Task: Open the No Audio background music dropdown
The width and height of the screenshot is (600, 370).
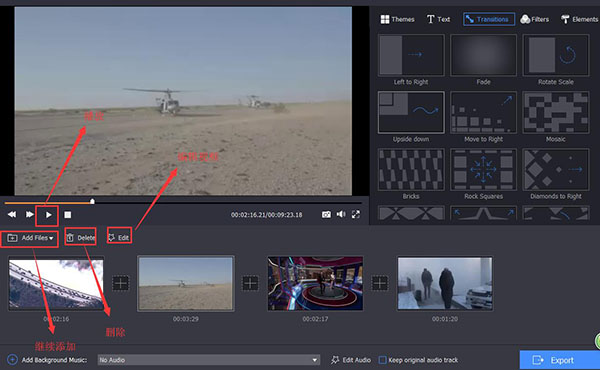Action: coord(209,360)
